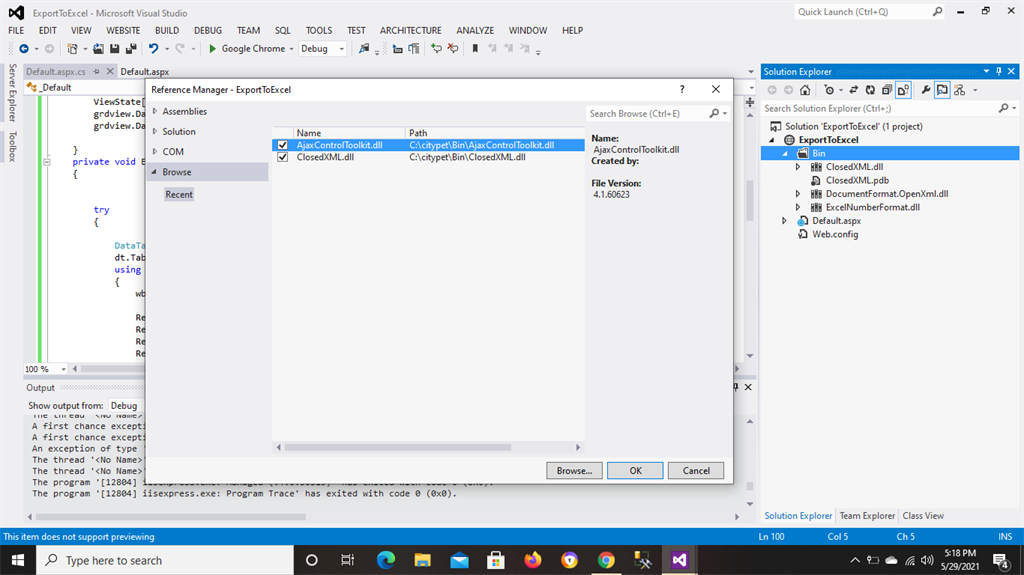Image resolution: width=1024 pixels, height=575 pixels.
Task: Click the Search Solution Explorer field
Action: pyautogui.click(x=880, y=108)
